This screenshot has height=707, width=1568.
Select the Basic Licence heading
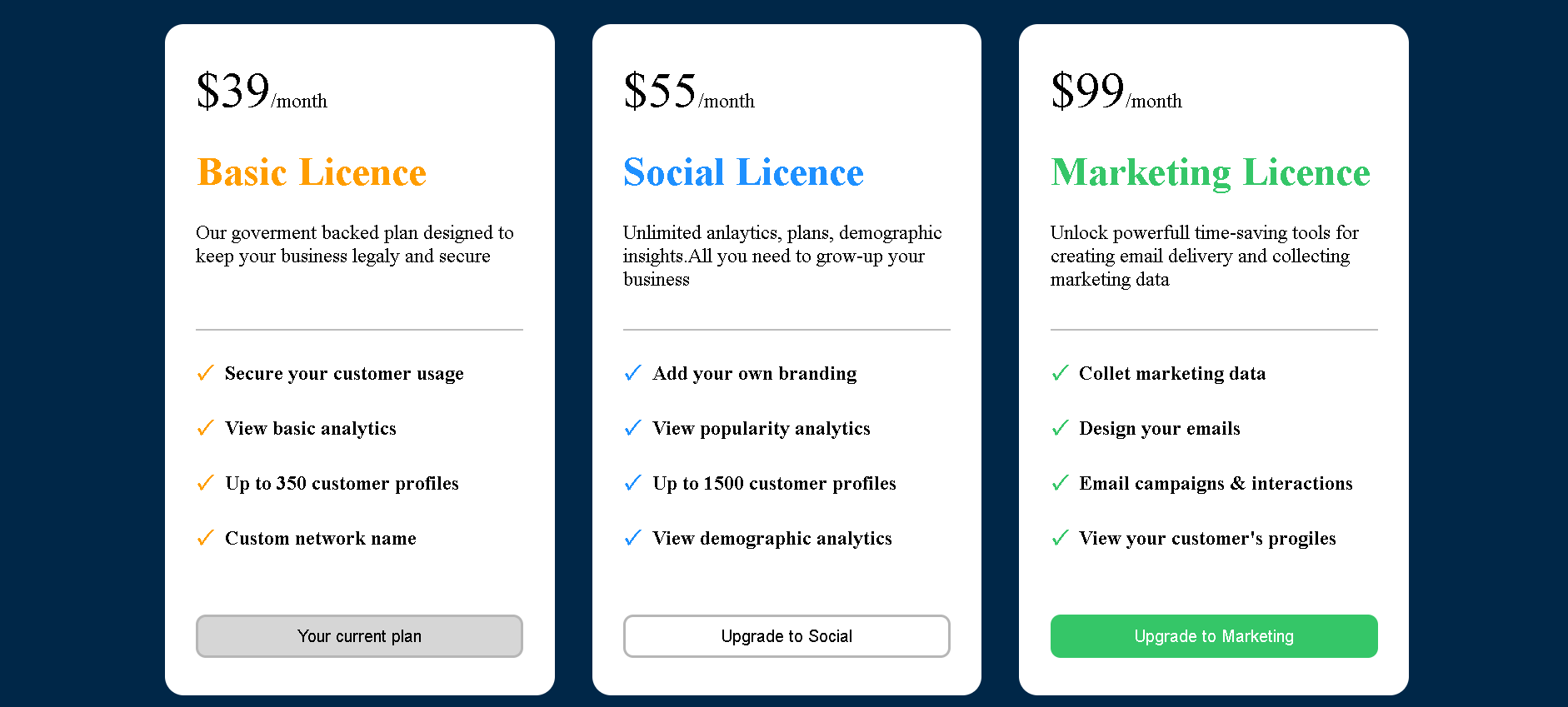point(312,172)
